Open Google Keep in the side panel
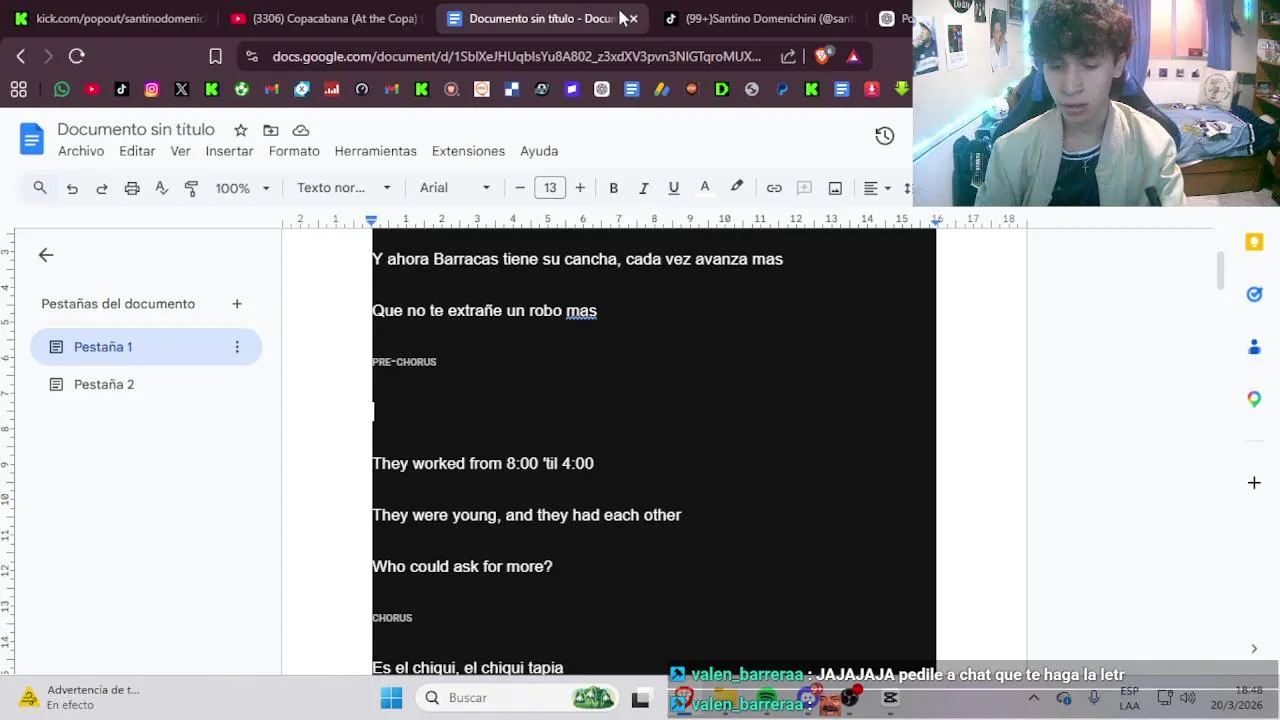1280x720 pixels. [x=1254, y=242]
